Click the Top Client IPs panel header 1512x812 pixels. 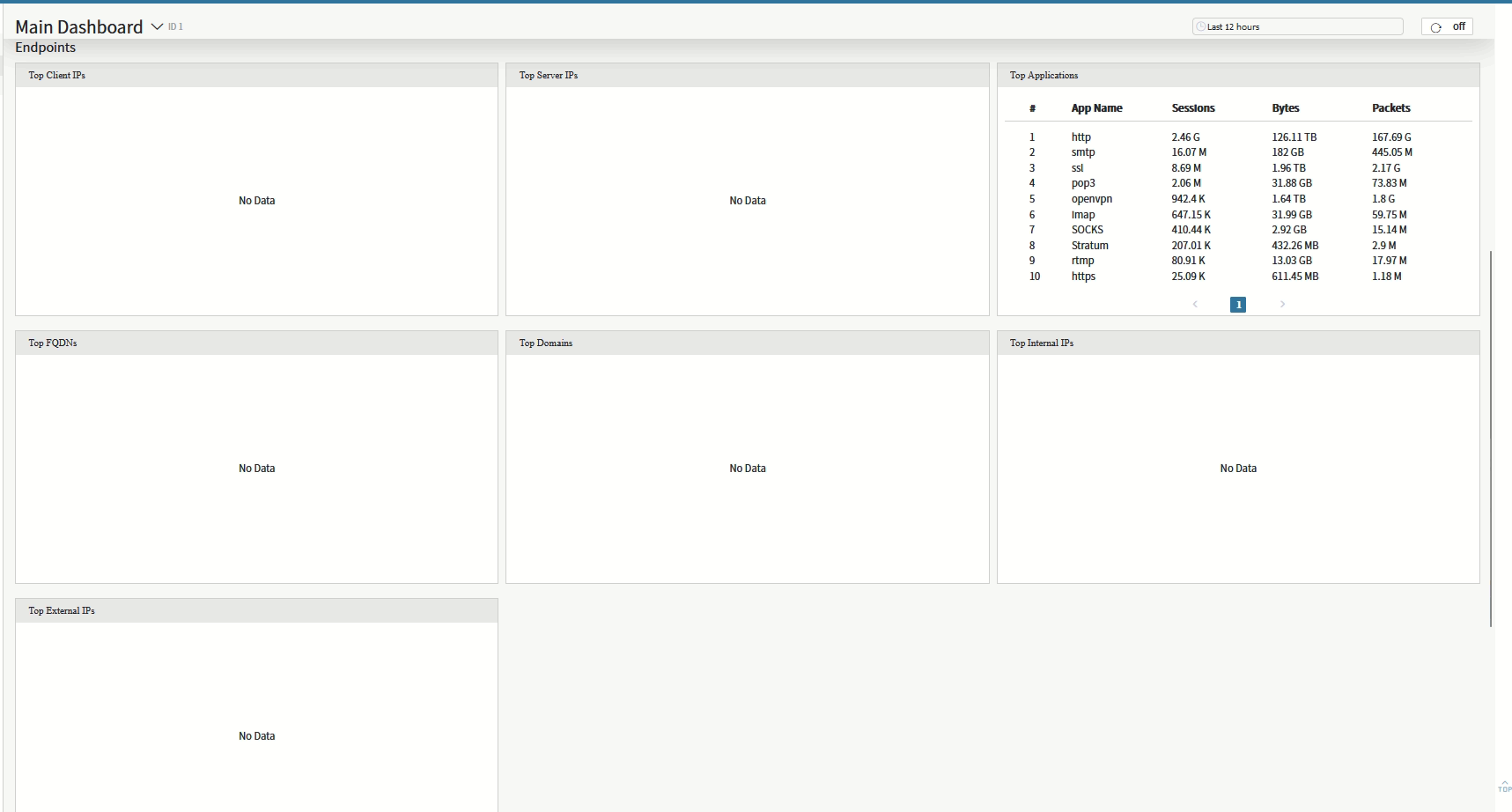pyautogui.click(x=57, y=76)
